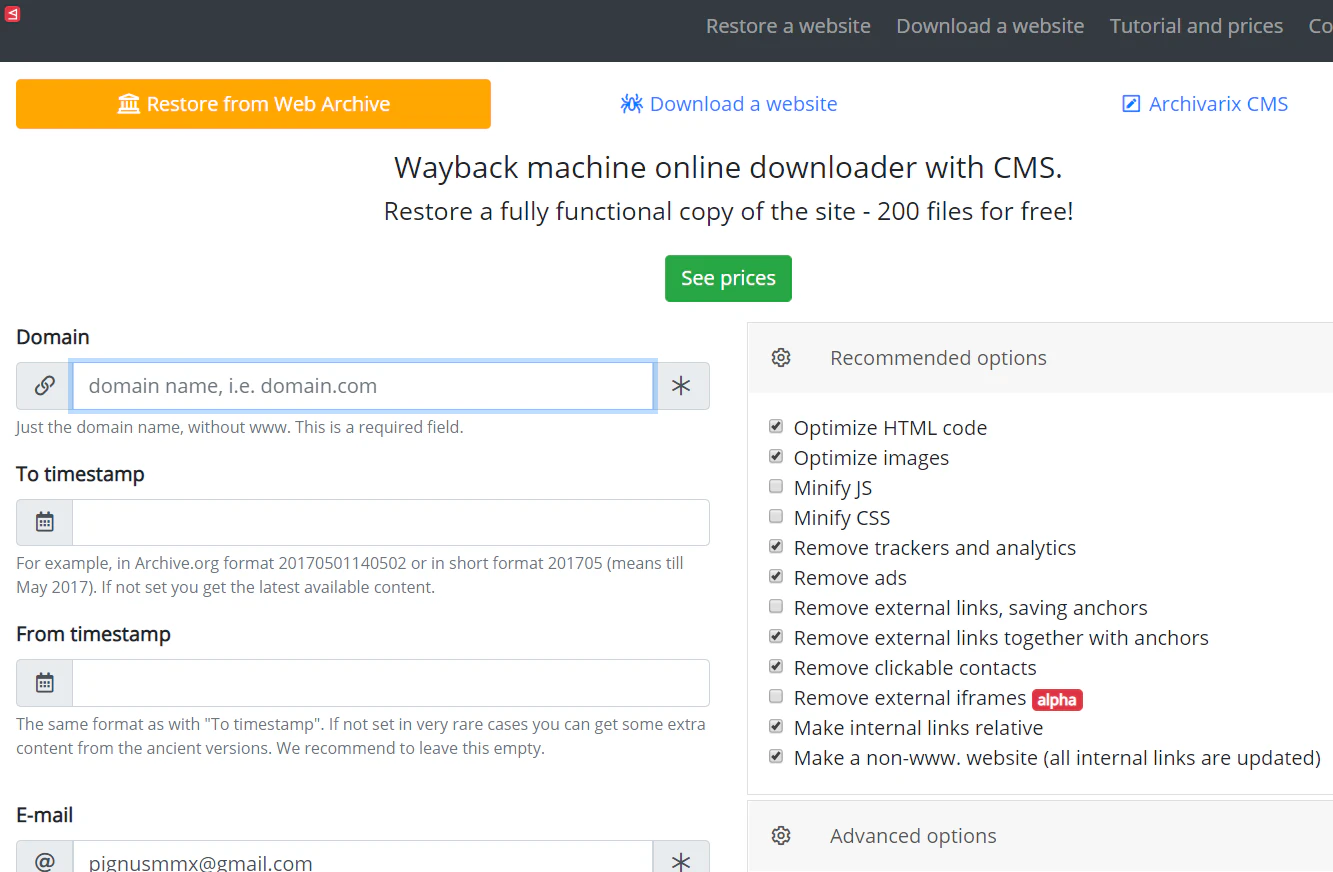This screenshot has height=872, width=1333.
Task: Focus the Domain name input field
Action: pyautogui.click(x=363, y=386)
